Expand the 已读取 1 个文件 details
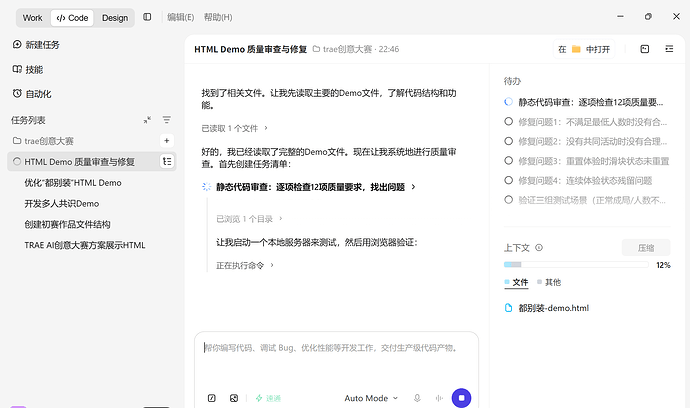Viewport: 690px width, 408px height. point(234,128)
